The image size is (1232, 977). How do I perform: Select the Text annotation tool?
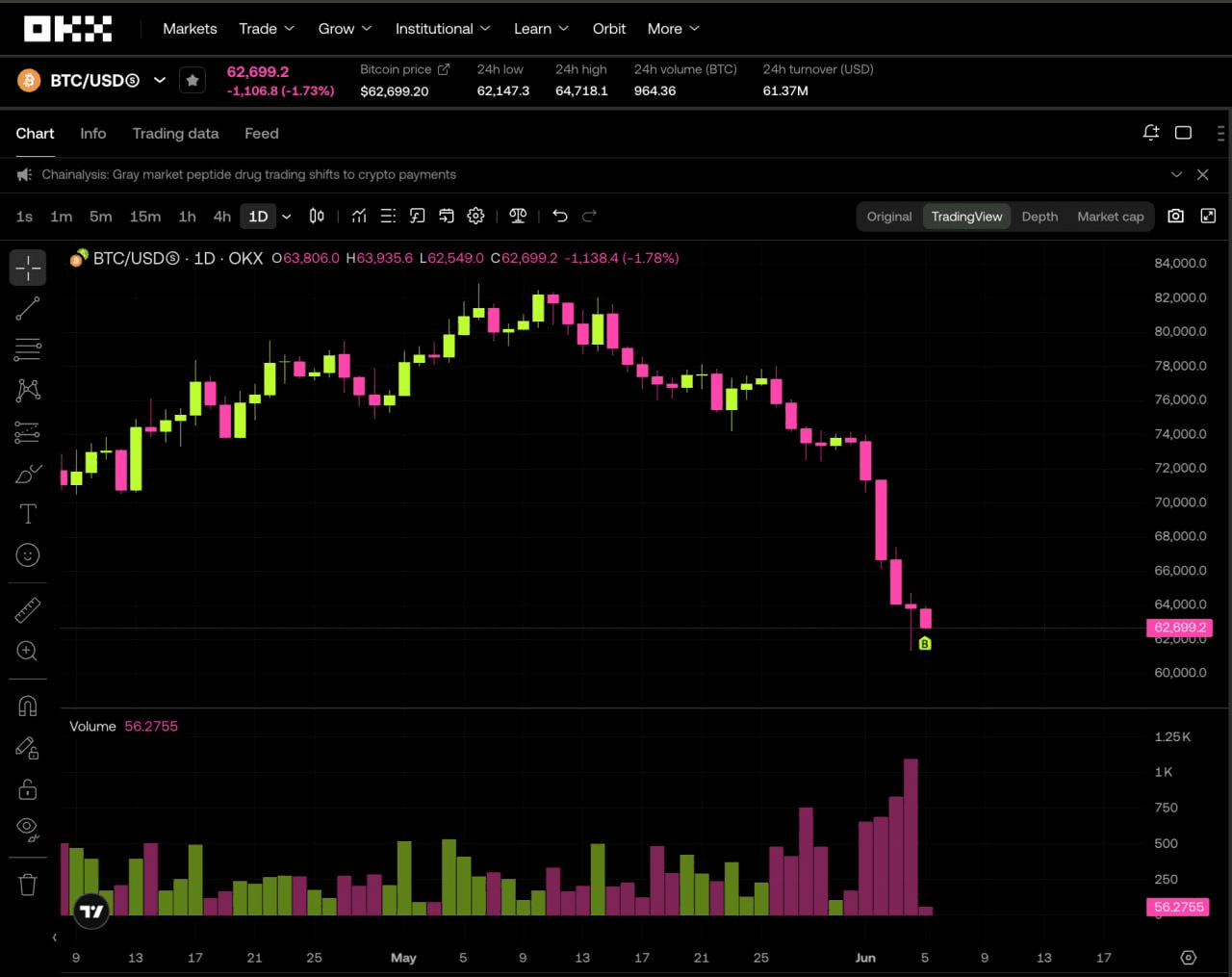pos(28,514)
